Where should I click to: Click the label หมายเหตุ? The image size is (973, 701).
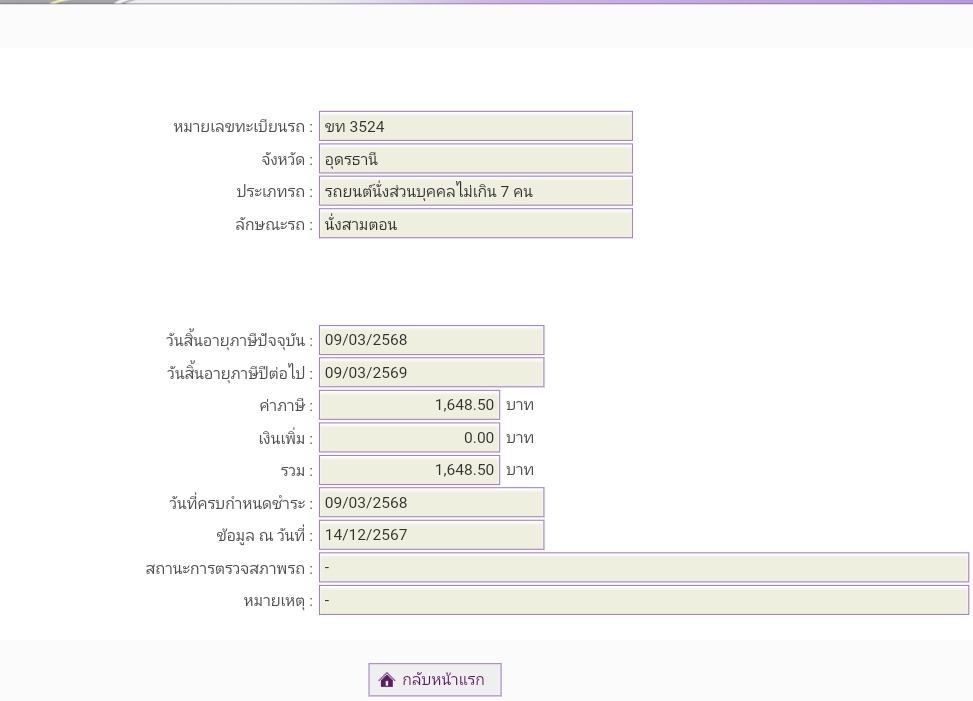(278, 601)
